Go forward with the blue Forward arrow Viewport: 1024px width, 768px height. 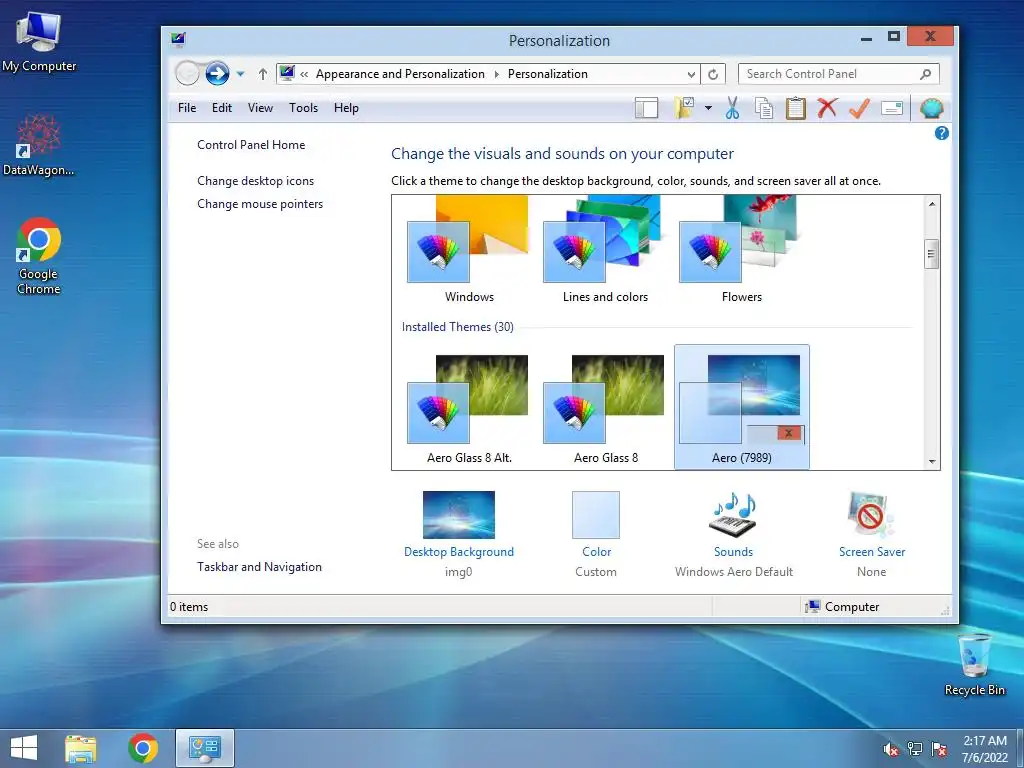[x=217, y=74]
